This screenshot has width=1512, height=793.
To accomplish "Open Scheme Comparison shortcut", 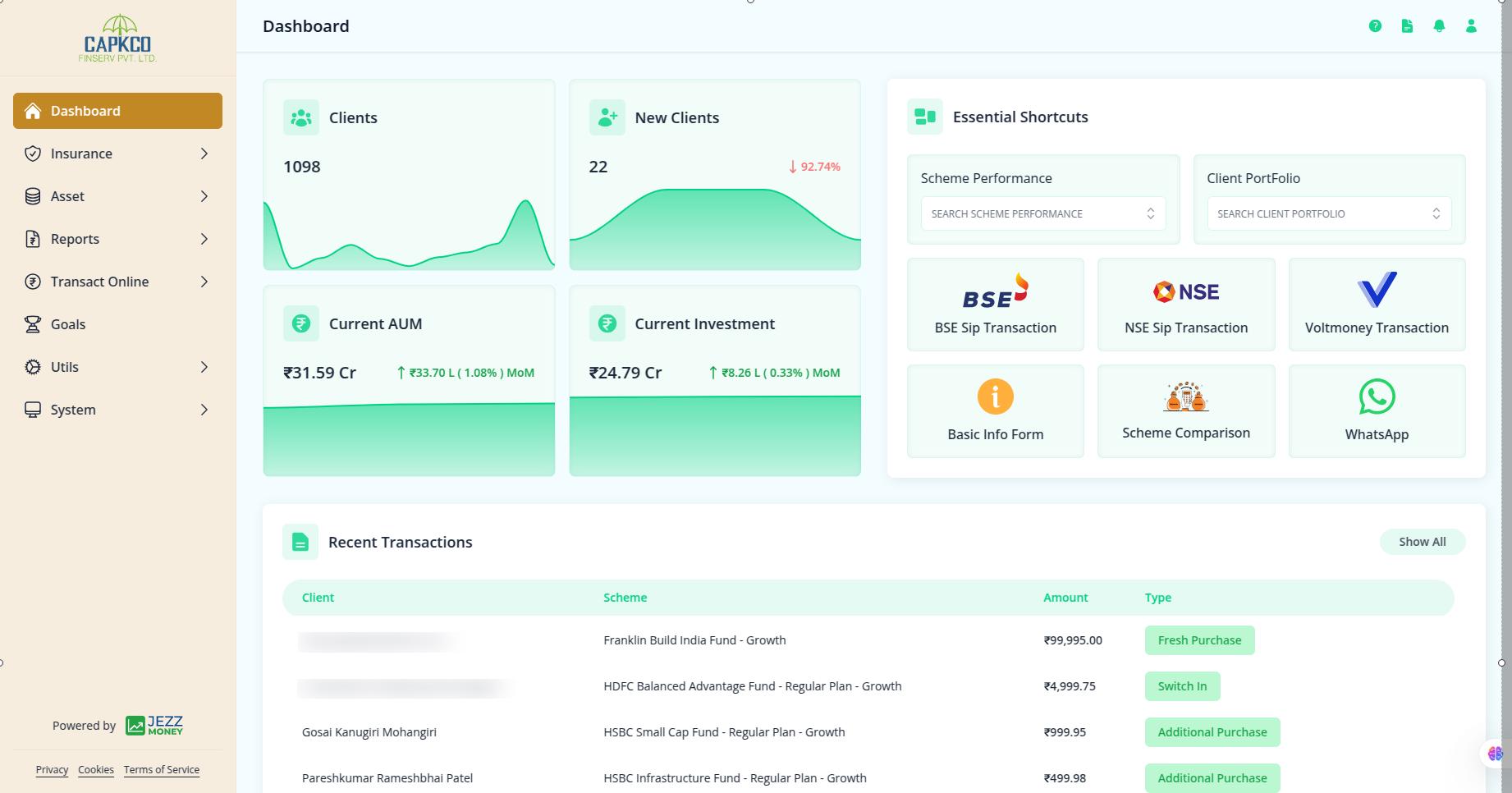I will (x=1185, y=411).
